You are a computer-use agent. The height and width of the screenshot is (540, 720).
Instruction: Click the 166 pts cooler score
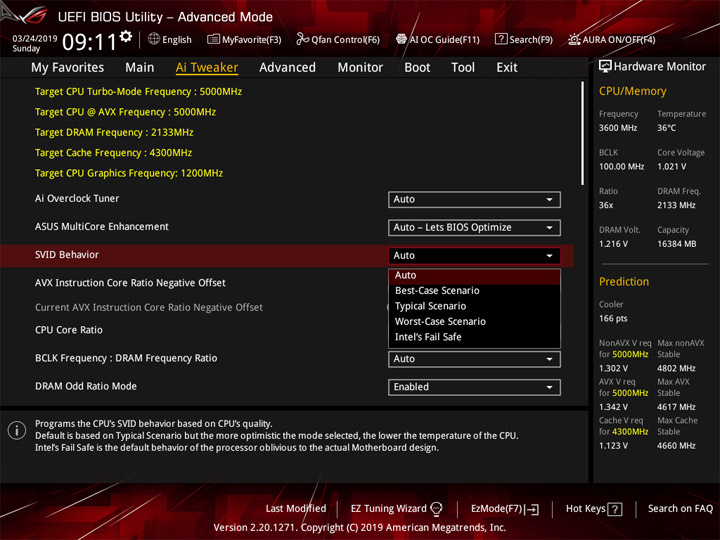pyautogui.click(x=613, y=319)
